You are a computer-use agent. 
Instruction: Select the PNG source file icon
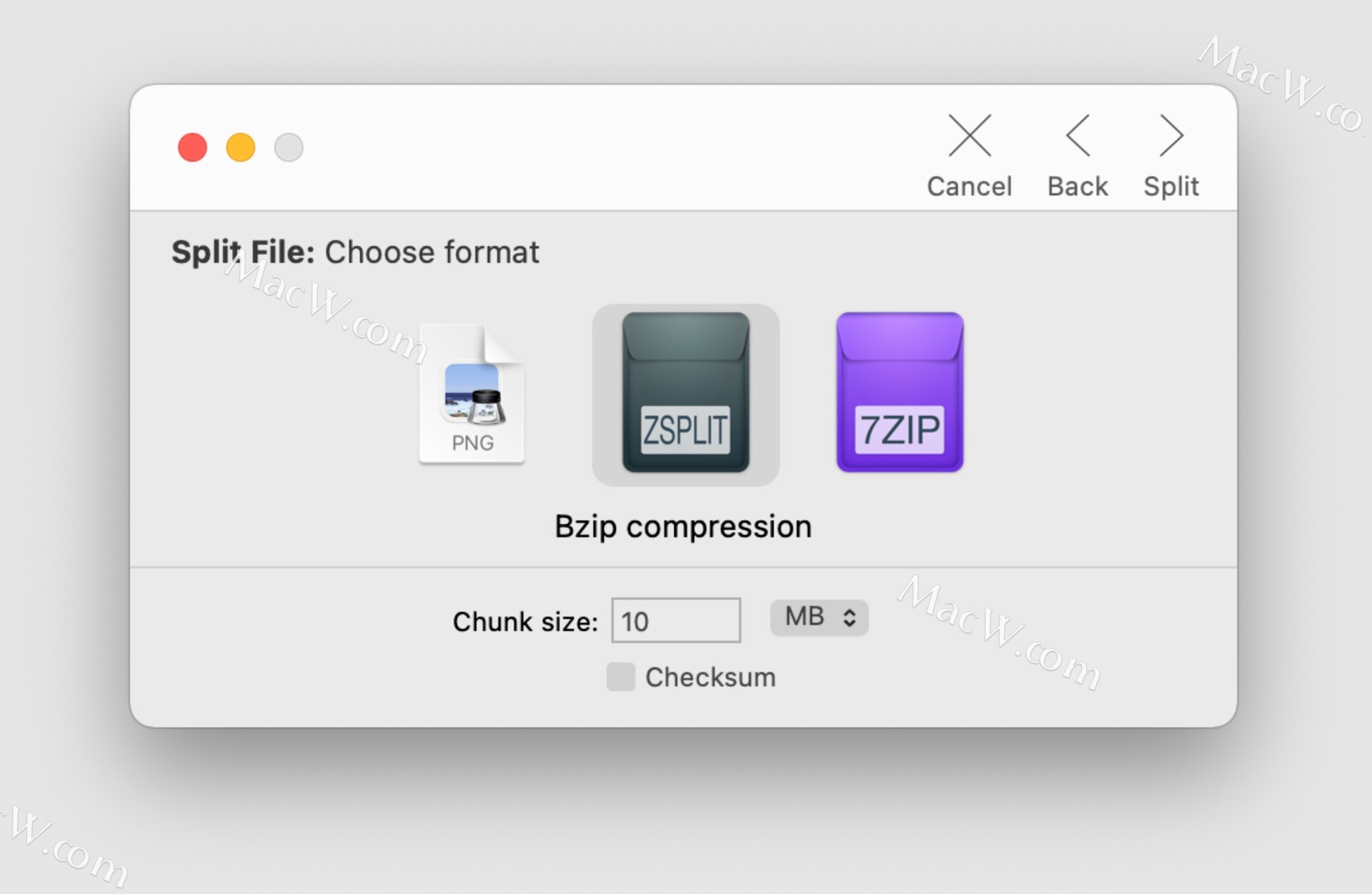tap(472, 394)
